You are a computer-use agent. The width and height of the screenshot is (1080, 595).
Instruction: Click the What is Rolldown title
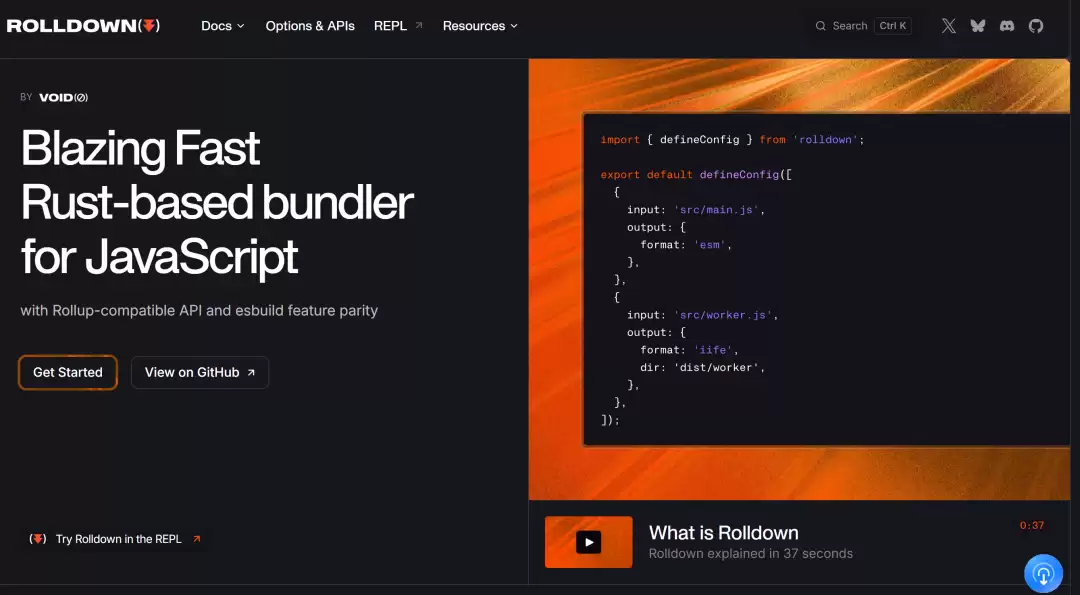tap(723, 533)
